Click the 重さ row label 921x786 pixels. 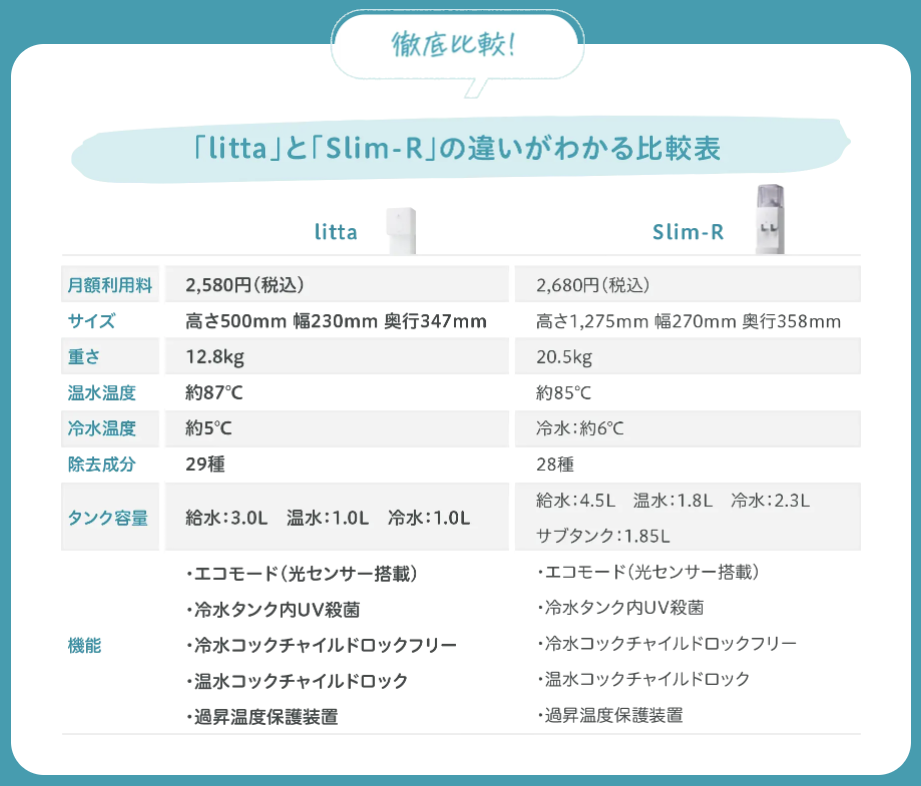coord(84,357)
